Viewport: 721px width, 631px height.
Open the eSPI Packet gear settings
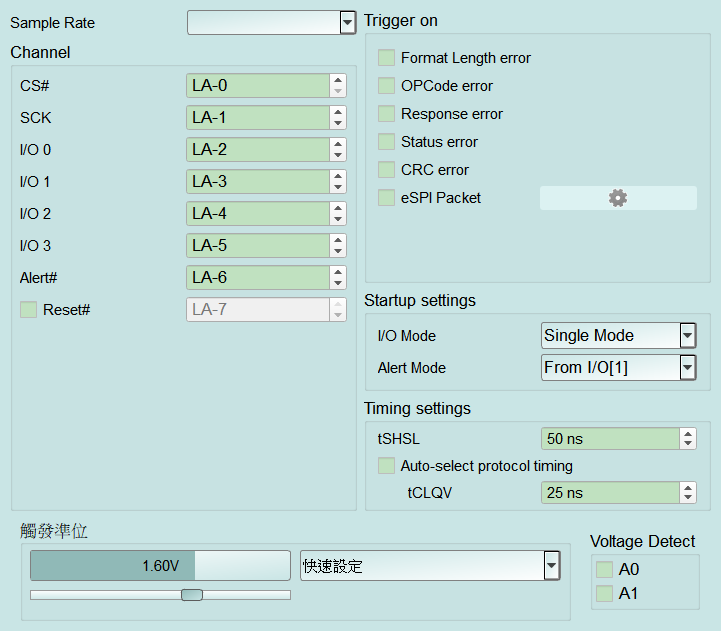click(x=618, y=198)
